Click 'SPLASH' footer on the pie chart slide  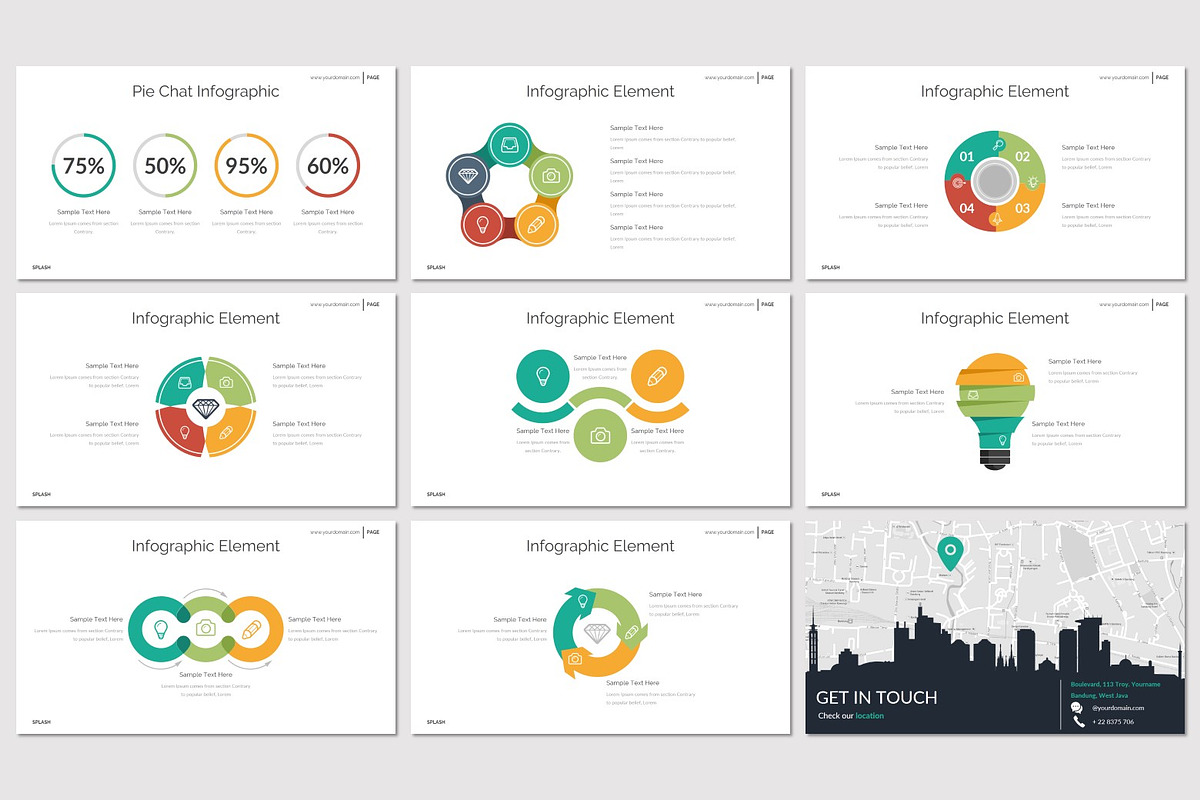tap(41, 267)
